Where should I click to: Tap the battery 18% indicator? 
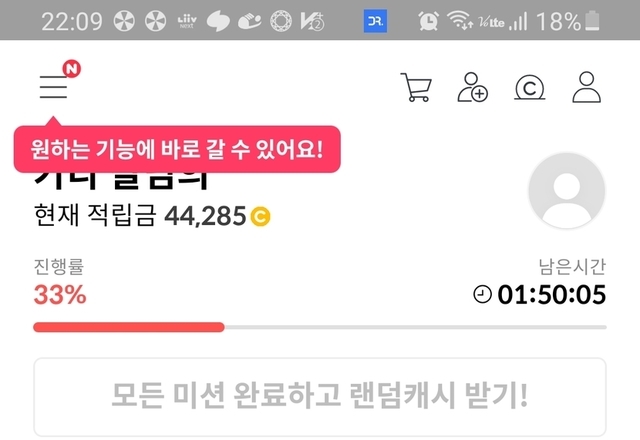click(568, 21)
